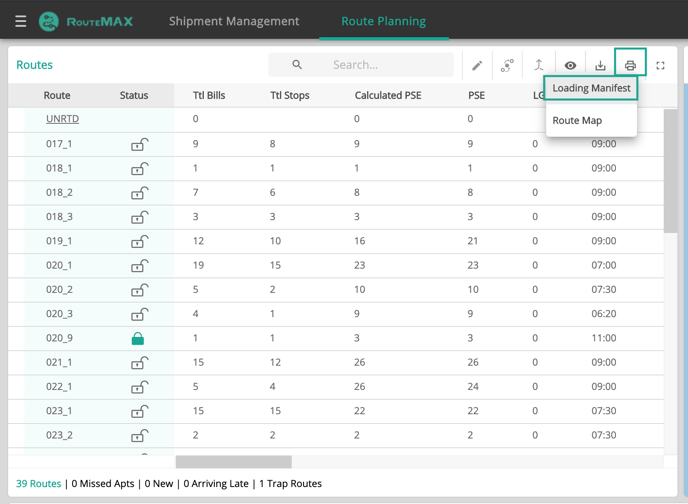The width and height of the screenshot is (688, 504).
Task: Open the print dropdown menu
Action: pos(630,65)
